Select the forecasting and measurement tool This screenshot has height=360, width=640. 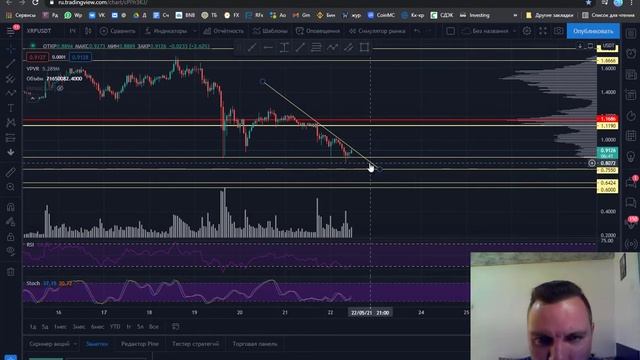click(11, 138)
